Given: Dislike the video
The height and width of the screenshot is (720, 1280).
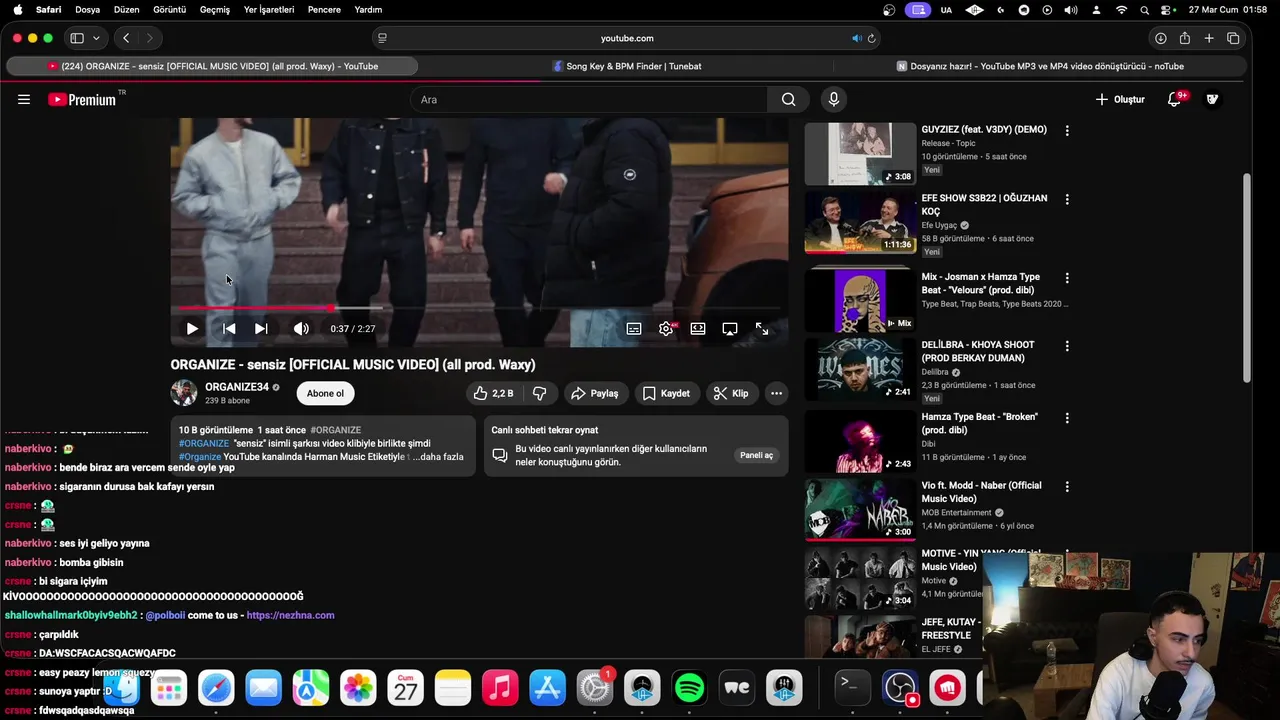Looking at the screenshot, I should pyautogui.click(x=540, y=393).
